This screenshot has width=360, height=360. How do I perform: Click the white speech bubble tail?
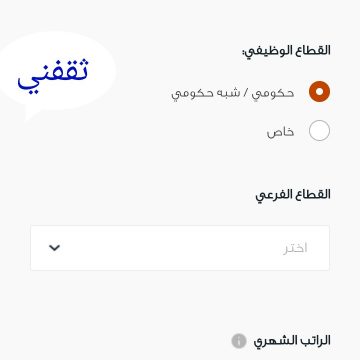(x=31, y=114)
